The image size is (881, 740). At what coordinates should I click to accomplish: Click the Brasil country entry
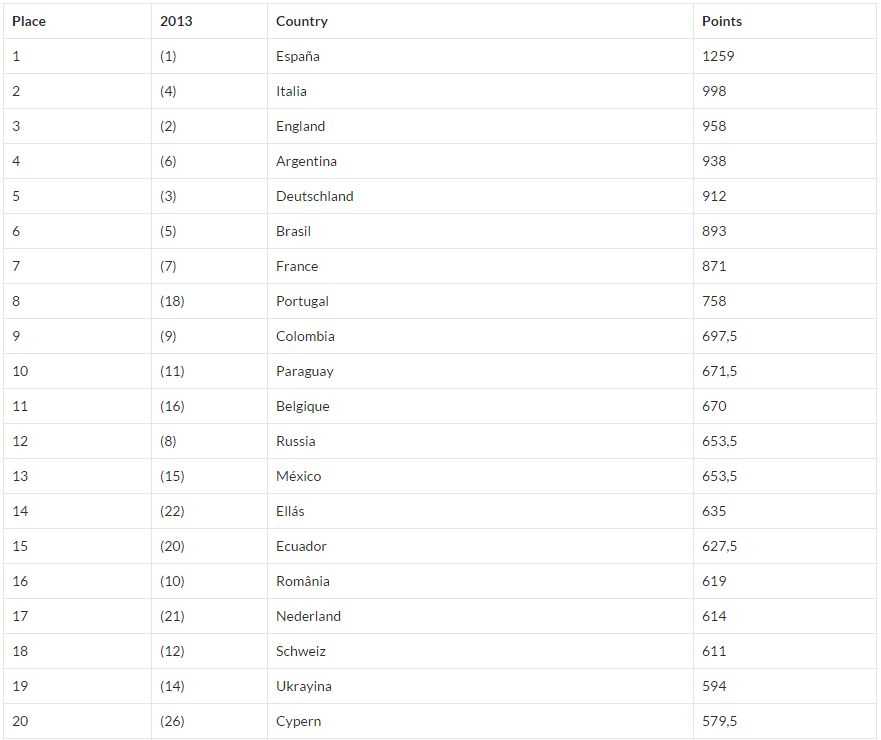click(294, 231)
